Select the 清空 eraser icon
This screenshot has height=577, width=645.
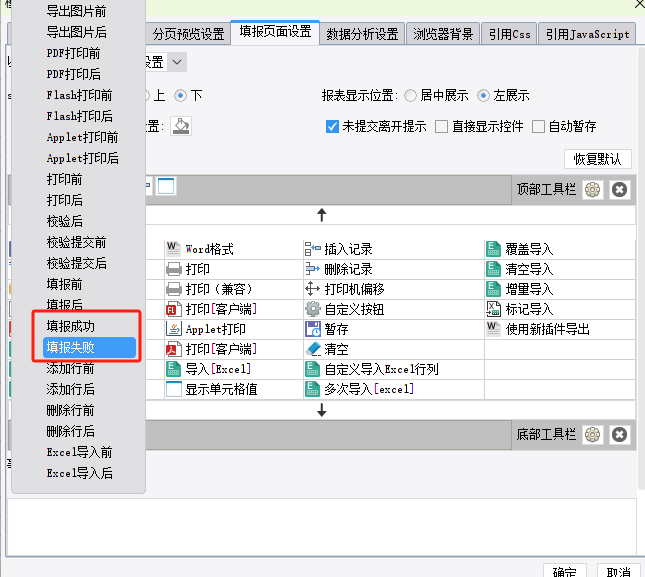pyautogui.click(x=312, y=349)
